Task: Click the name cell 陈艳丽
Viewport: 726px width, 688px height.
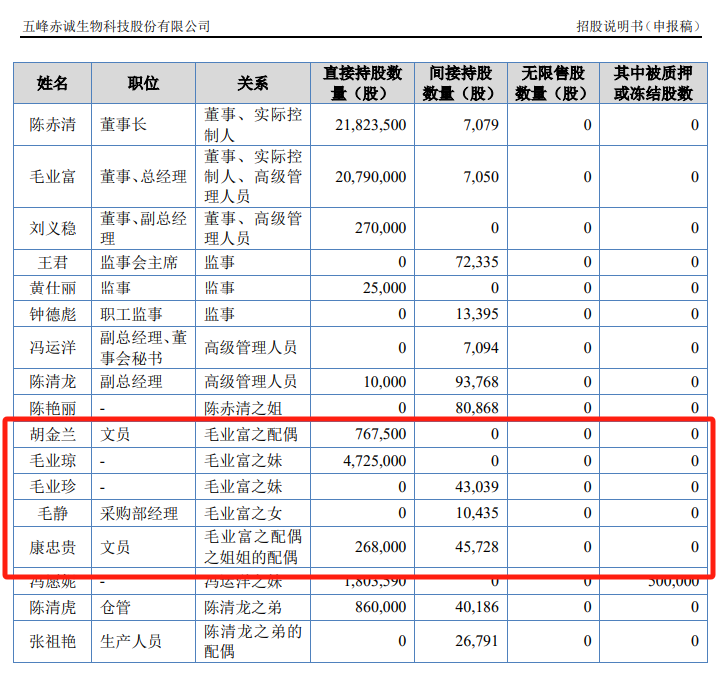Action: 52,408
